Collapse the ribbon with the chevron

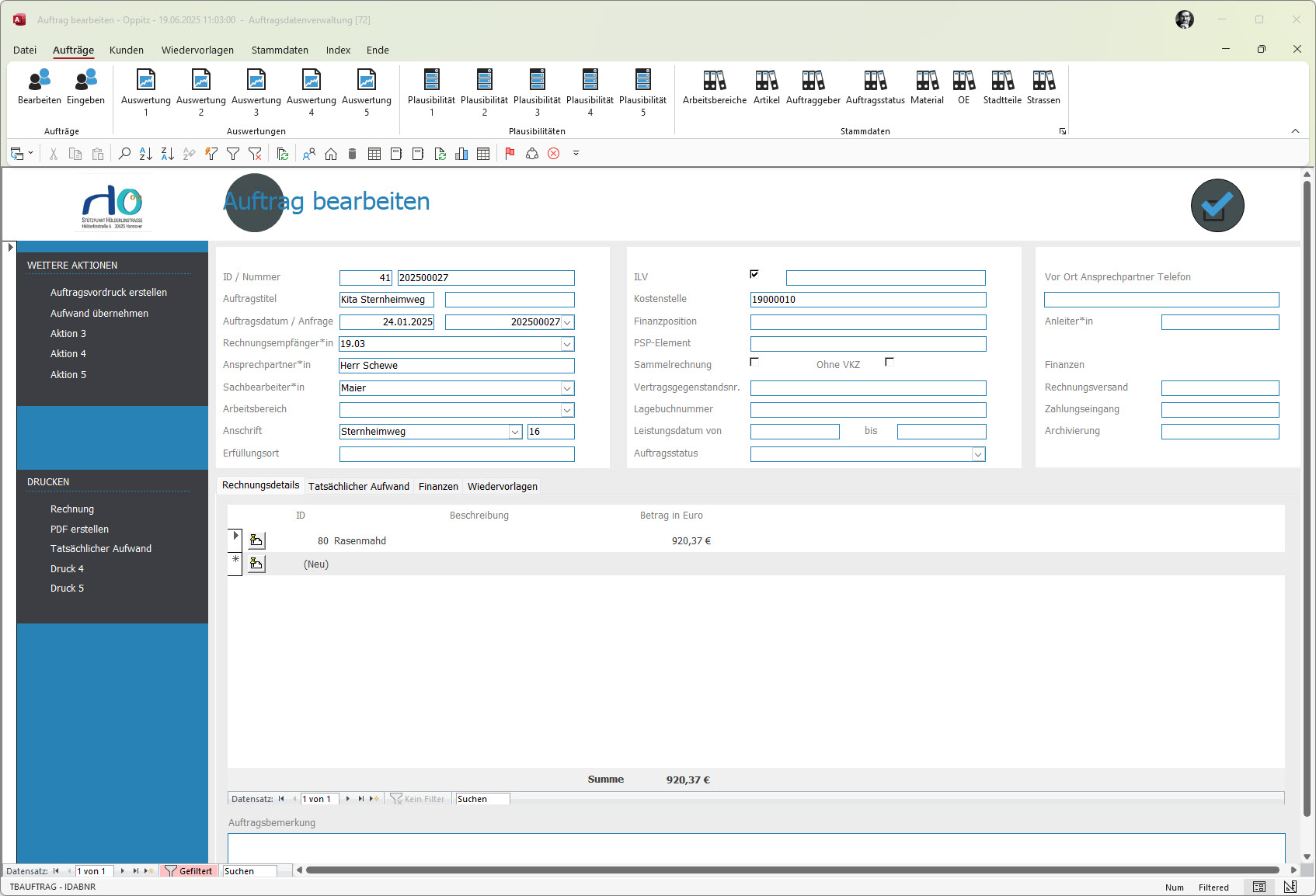point(1295,131)
